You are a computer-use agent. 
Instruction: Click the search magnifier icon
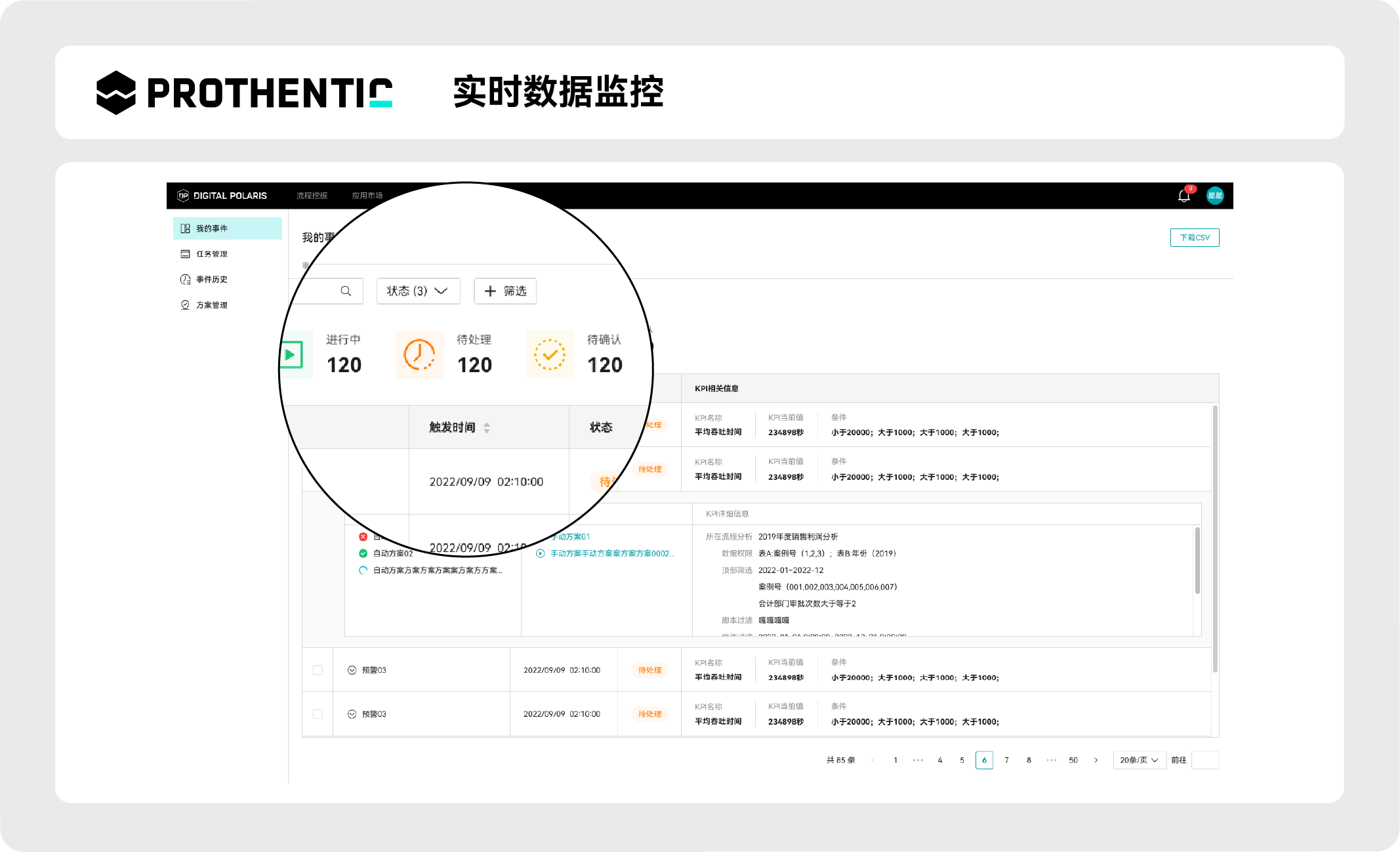click(346, 291)
